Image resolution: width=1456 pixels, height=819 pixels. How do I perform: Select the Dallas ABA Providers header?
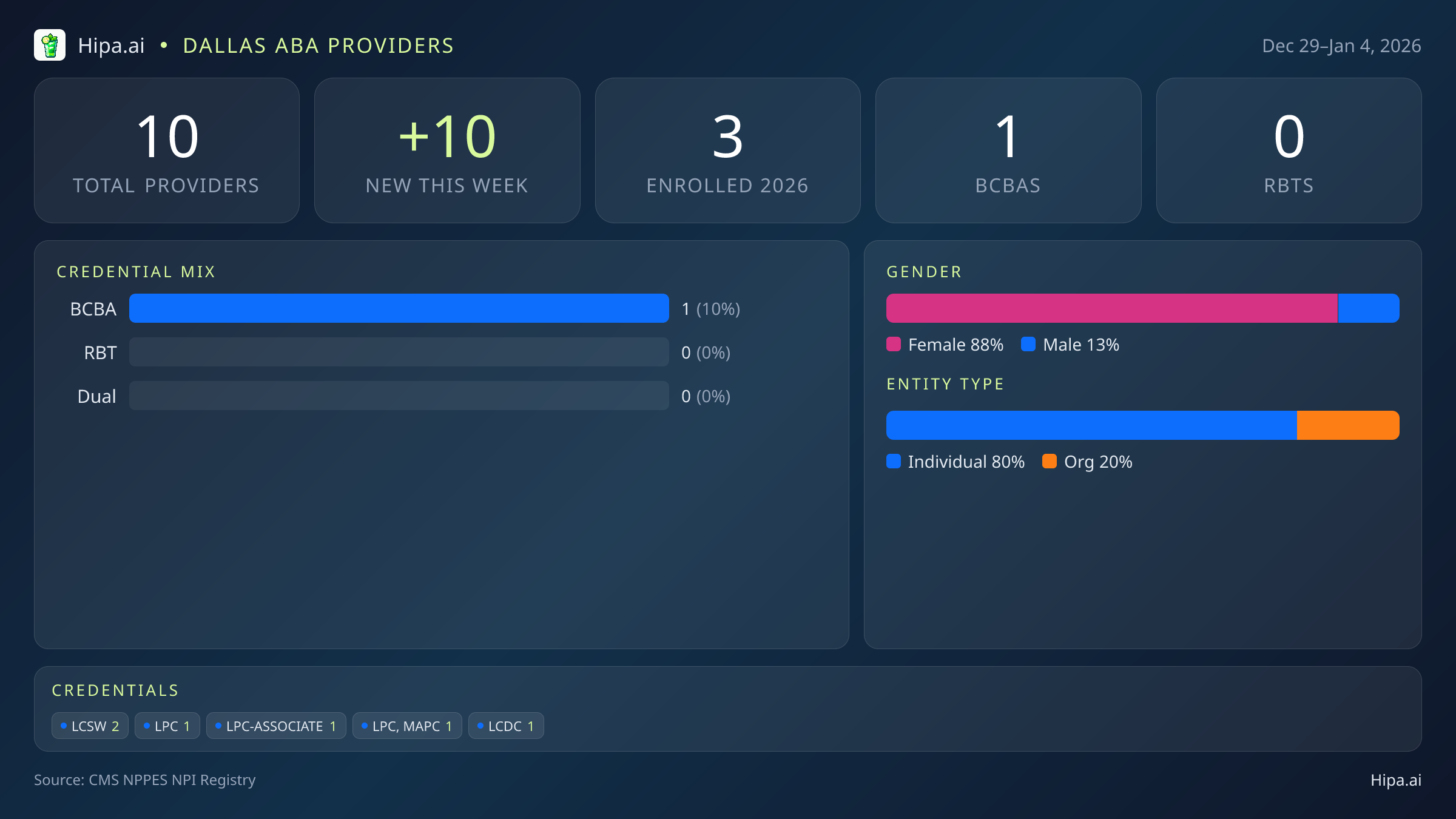318,45
